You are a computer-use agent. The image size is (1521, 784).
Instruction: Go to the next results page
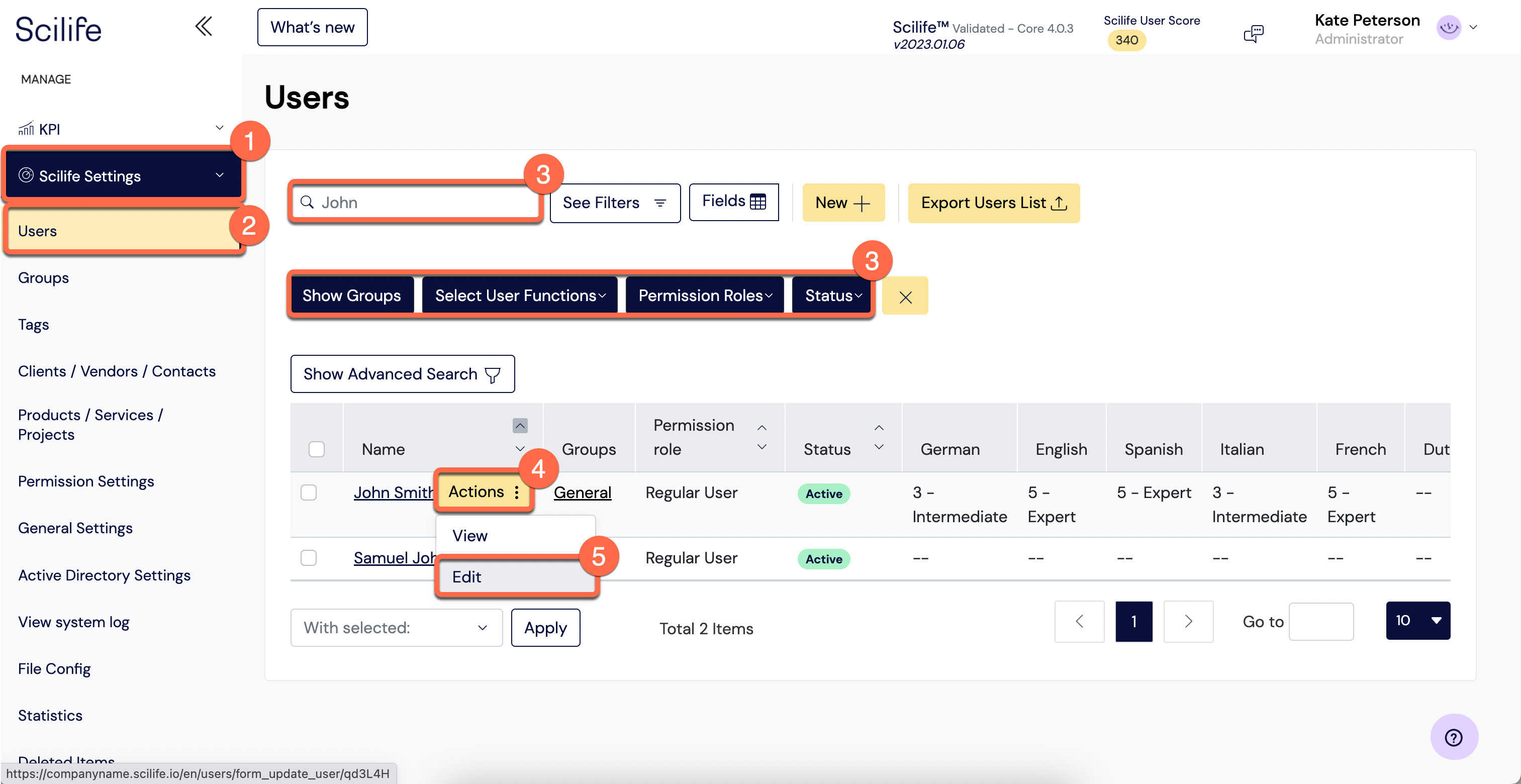click(1188, 621)
